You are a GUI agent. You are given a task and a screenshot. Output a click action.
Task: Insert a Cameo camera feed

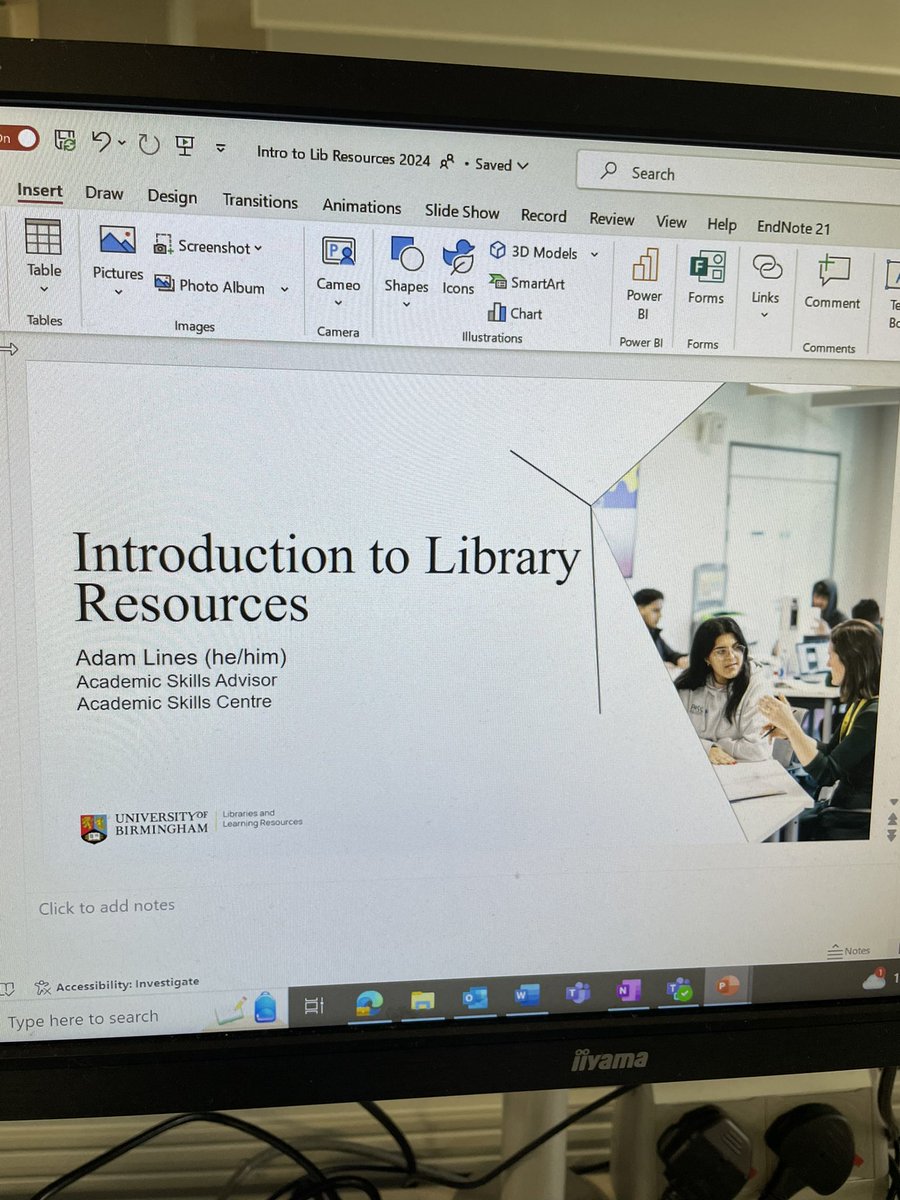click(x=338, y=265)
